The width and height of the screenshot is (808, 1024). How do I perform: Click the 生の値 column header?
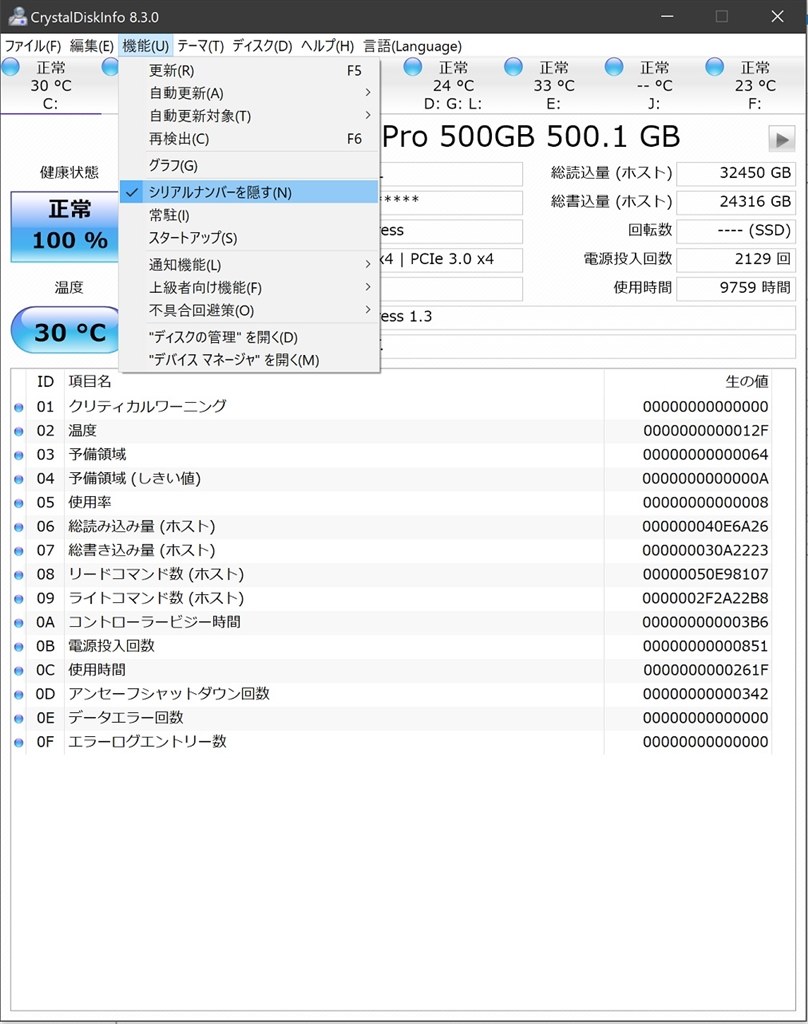[747, 381]
